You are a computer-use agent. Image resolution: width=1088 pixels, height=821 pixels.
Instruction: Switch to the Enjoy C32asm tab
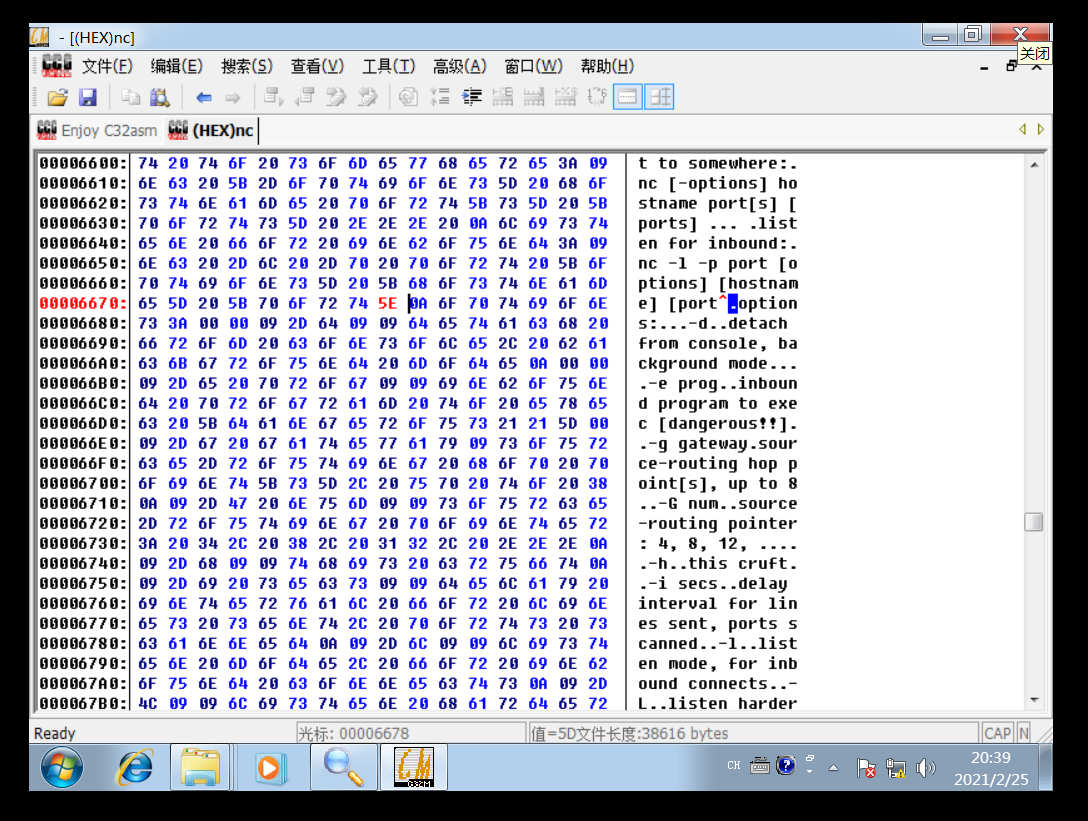click(x=97, y=130)
